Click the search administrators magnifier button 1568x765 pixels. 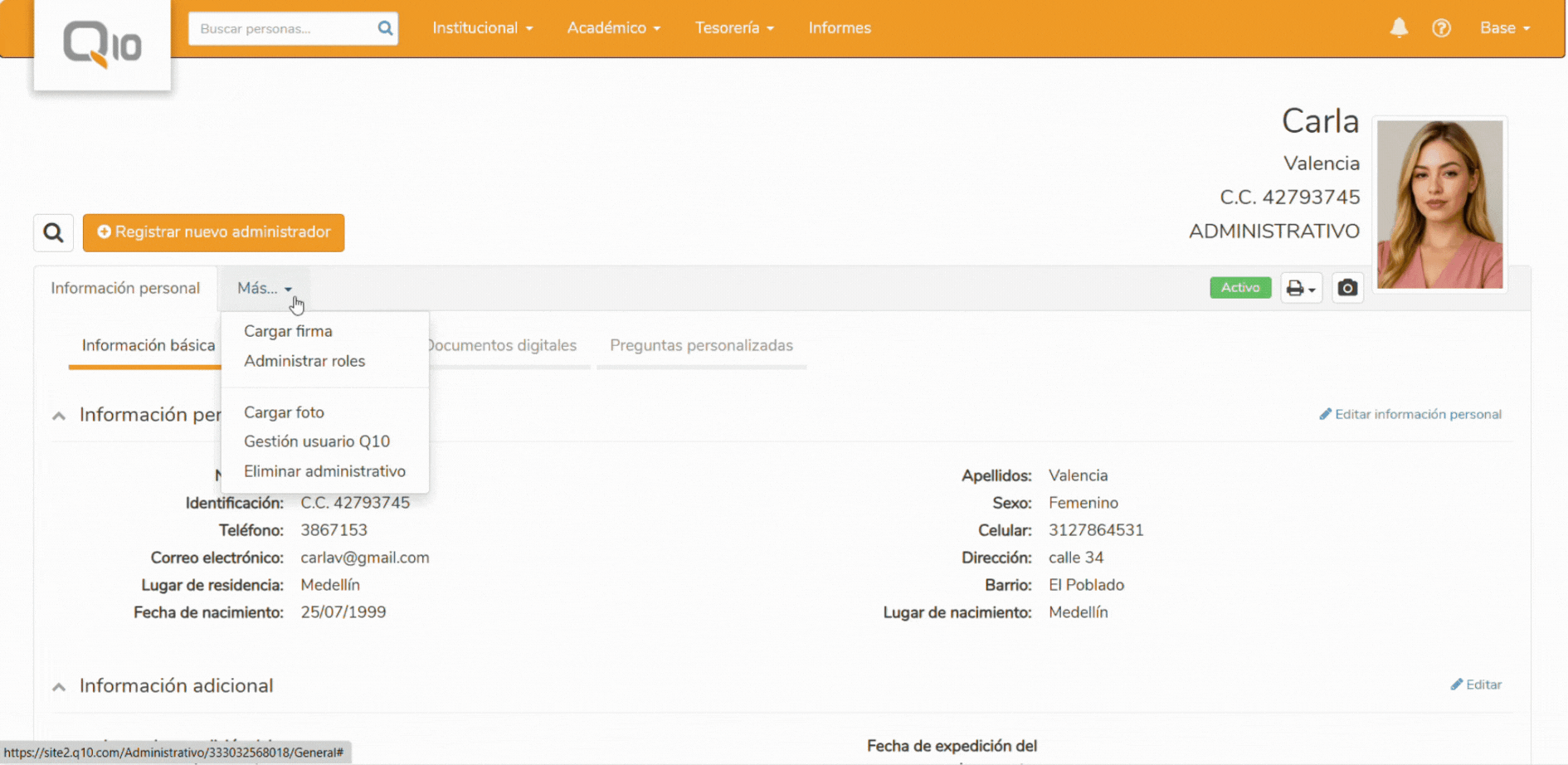click(x=53, y=233)
